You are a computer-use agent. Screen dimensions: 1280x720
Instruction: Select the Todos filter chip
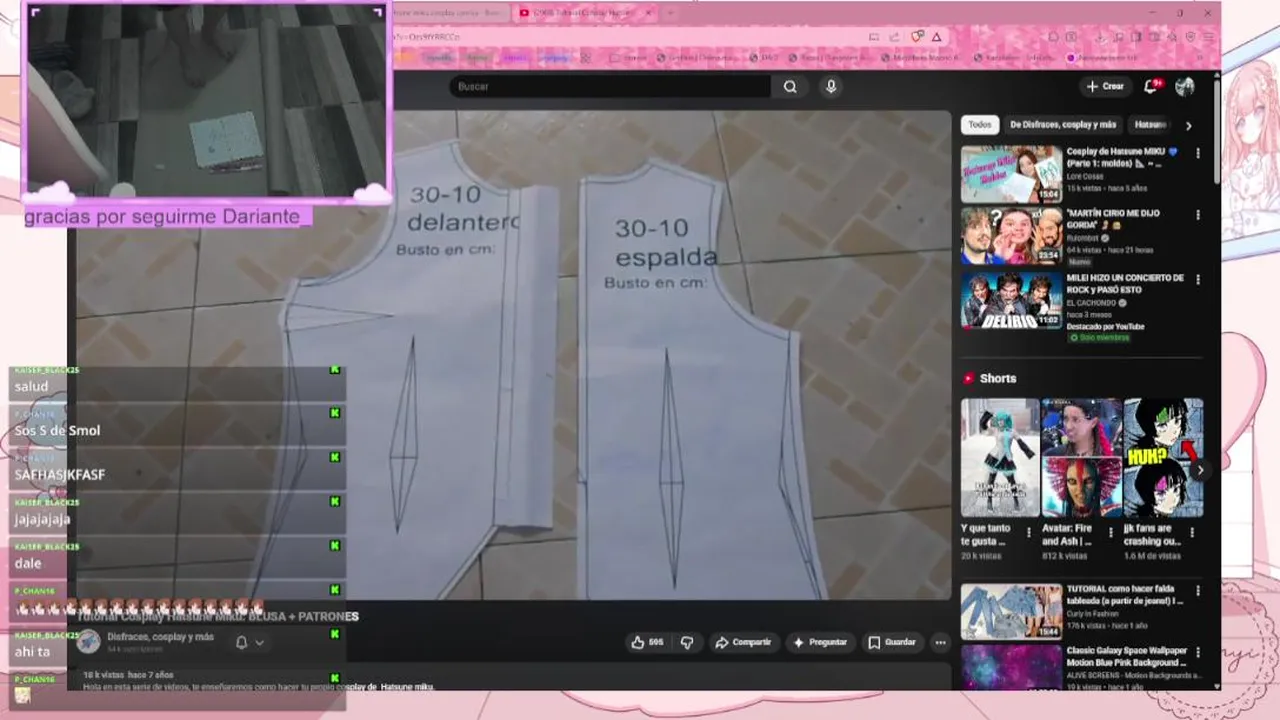point(980,125)
